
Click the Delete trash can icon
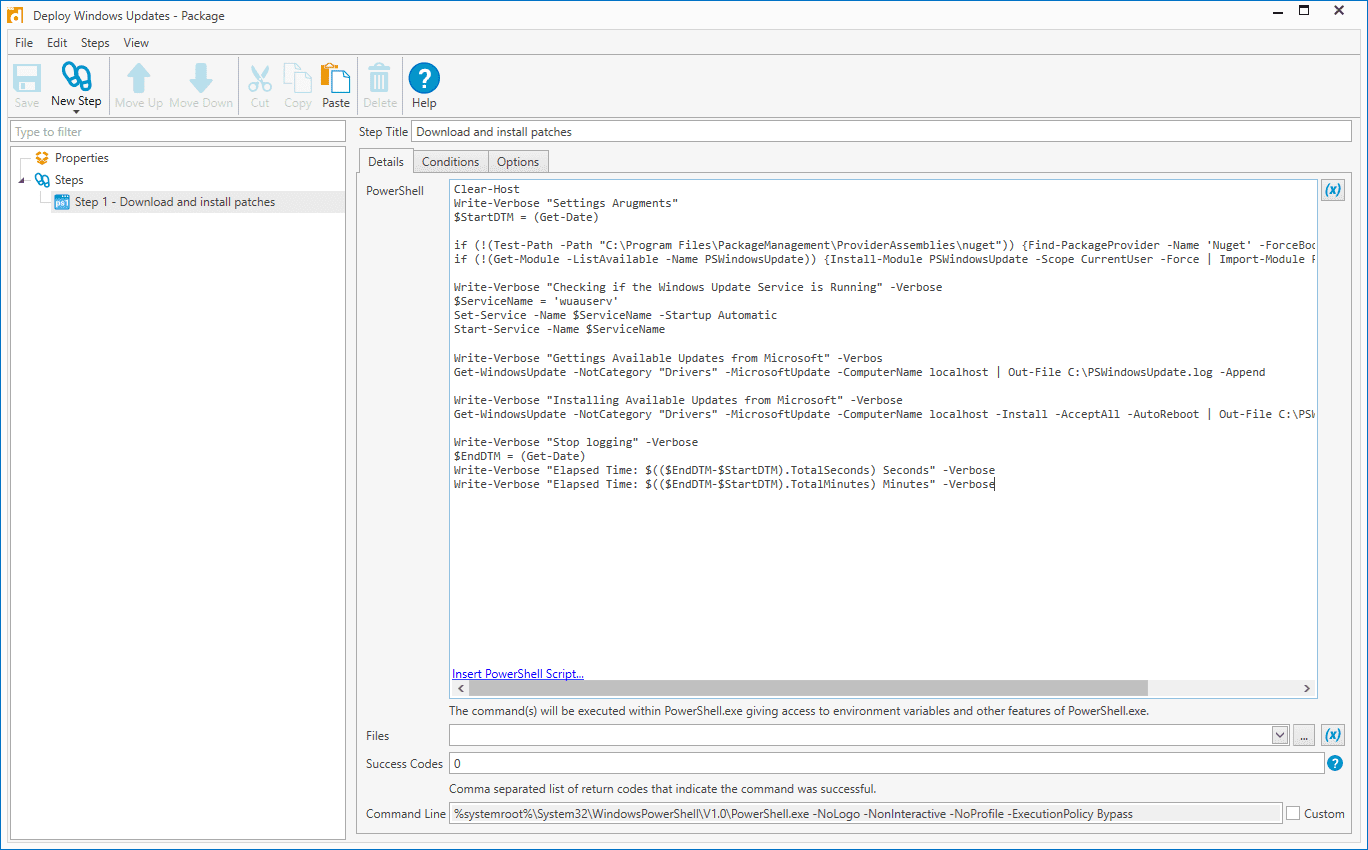(x=379, y=79)
